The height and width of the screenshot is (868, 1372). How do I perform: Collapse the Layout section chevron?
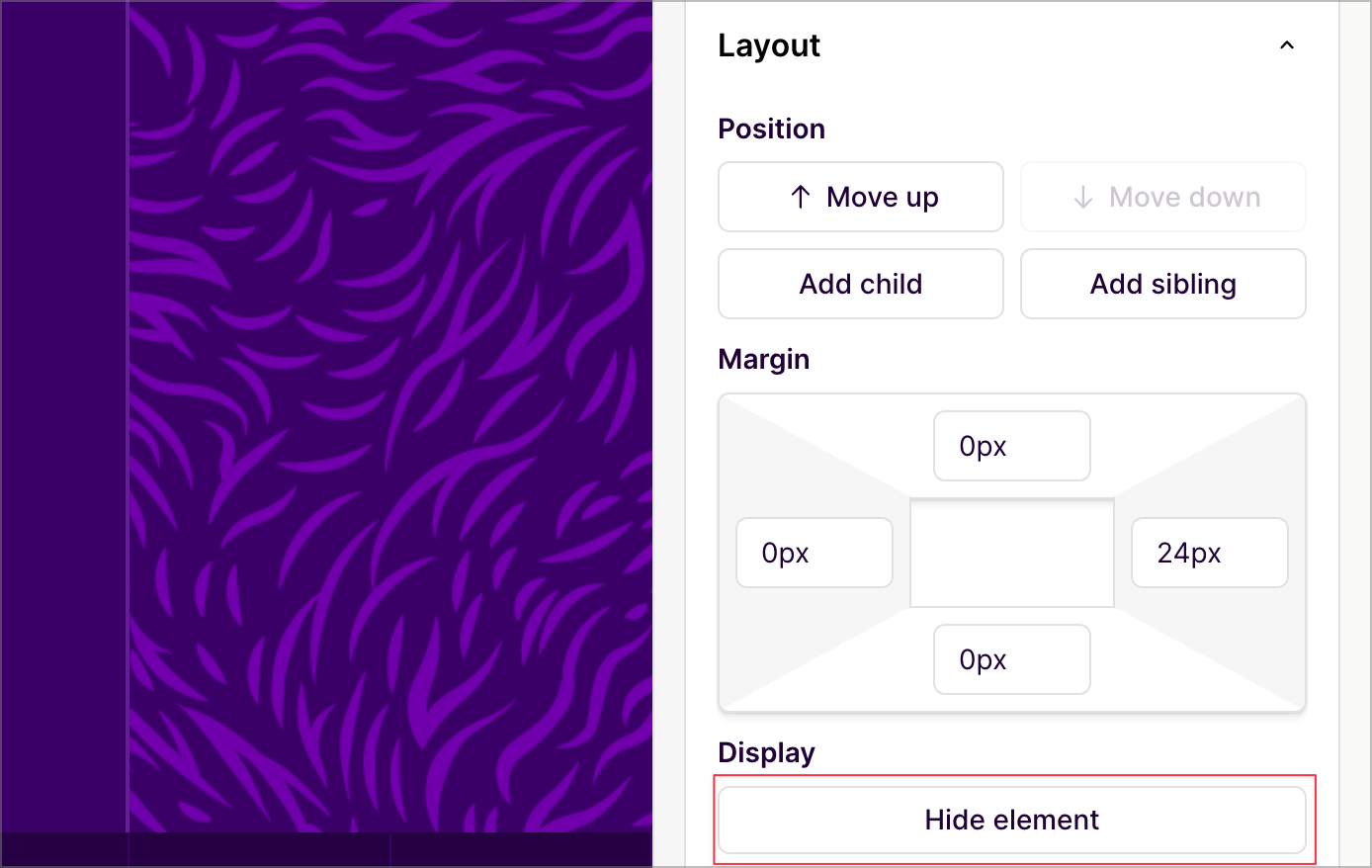[1286, 45]
